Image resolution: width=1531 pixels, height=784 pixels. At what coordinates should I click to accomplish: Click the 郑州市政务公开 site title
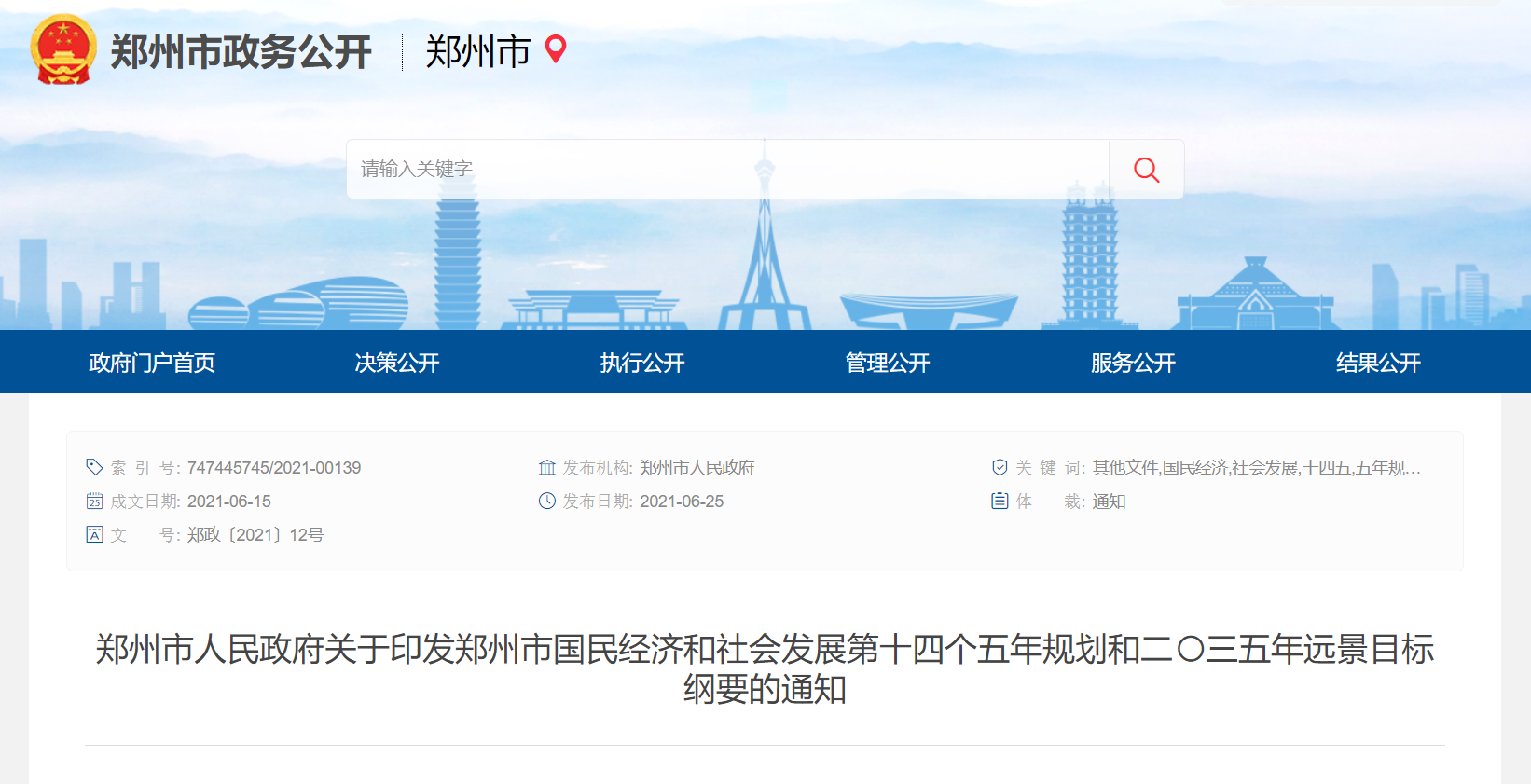pyautogui.click(x=241, y=51)
